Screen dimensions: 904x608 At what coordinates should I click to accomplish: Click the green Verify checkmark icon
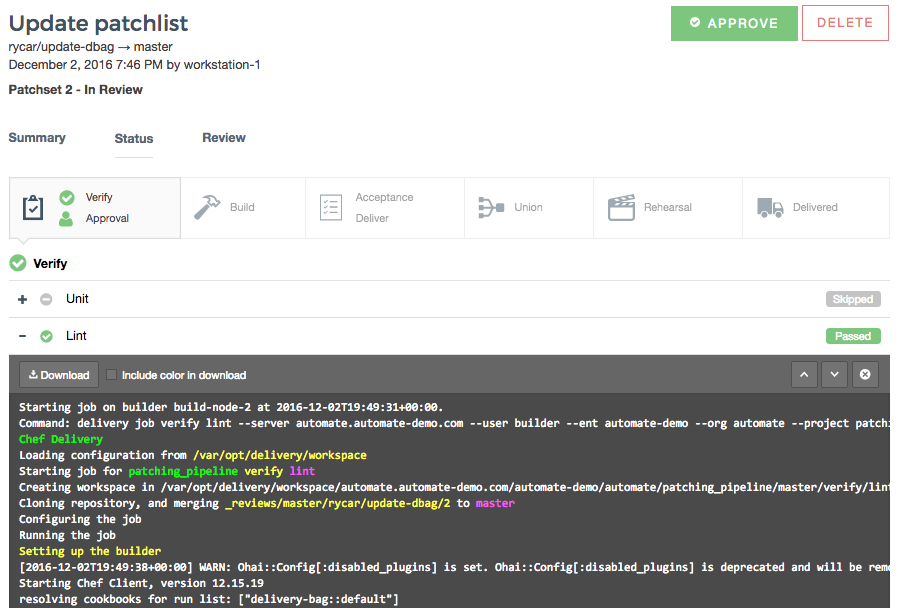(x=66, y=199)
